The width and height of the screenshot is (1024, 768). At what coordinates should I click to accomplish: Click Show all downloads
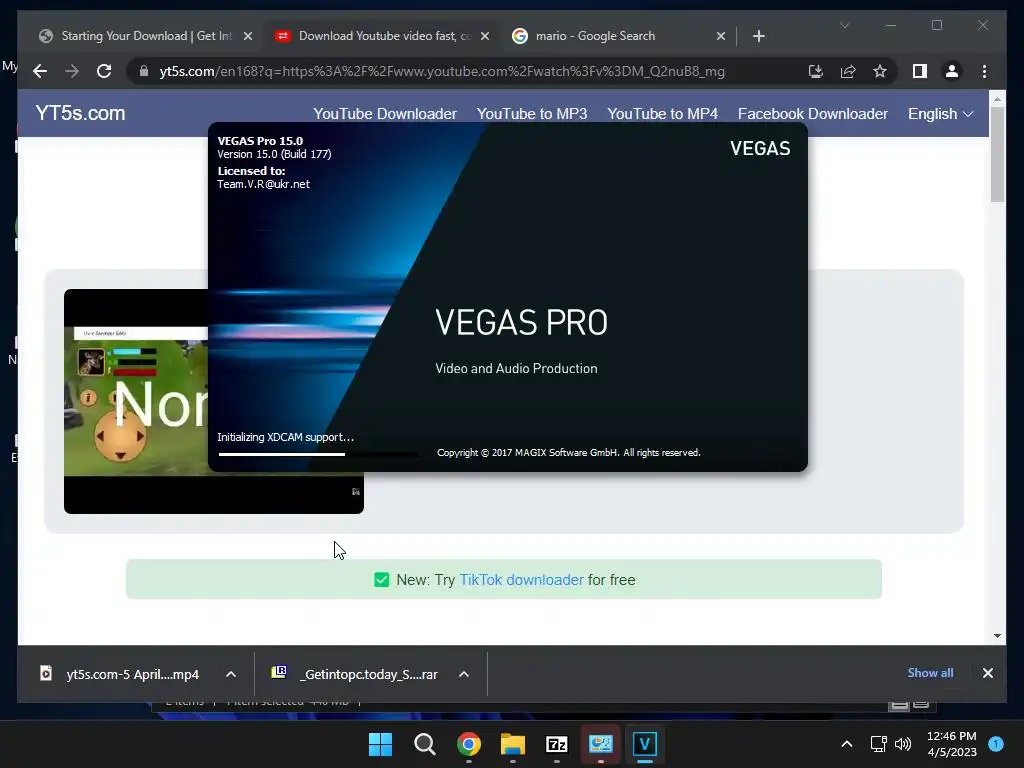tap(930, 673)
